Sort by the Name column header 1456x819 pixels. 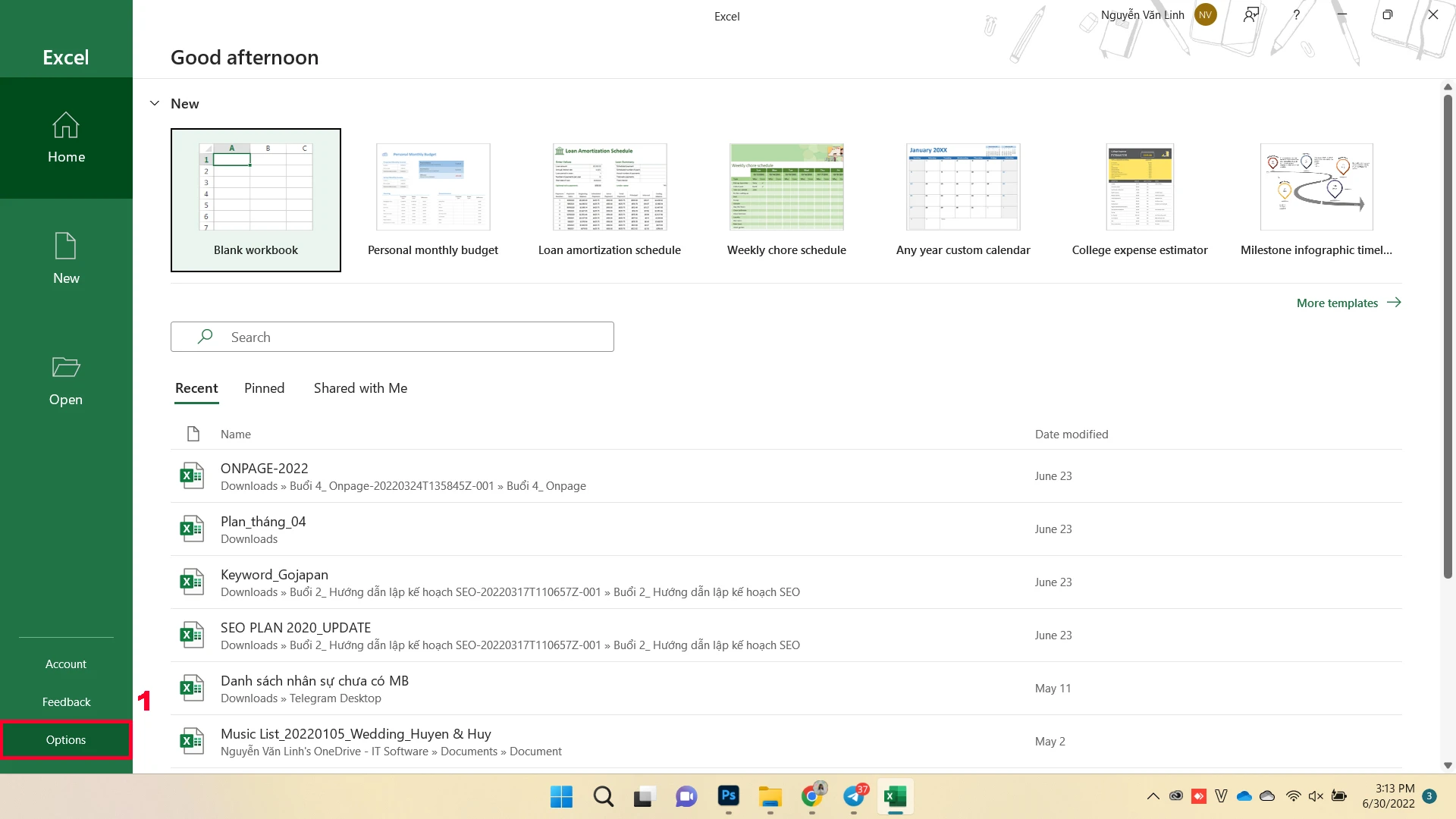tap(236, 434)
